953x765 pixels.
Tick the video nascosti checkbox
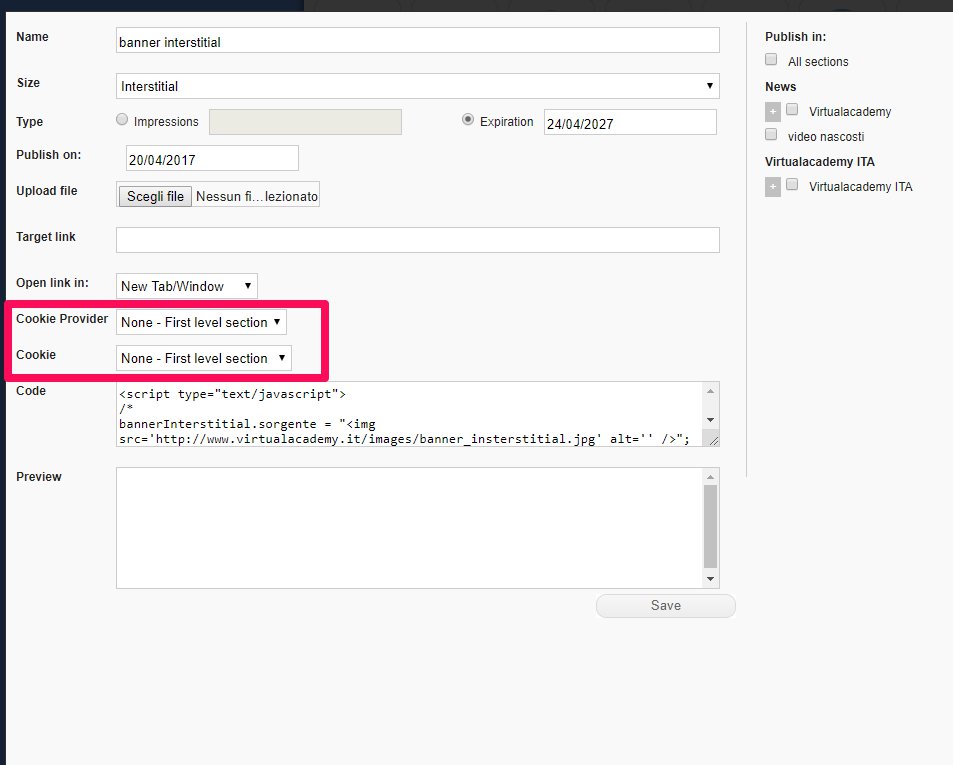[x=771, y=134]
